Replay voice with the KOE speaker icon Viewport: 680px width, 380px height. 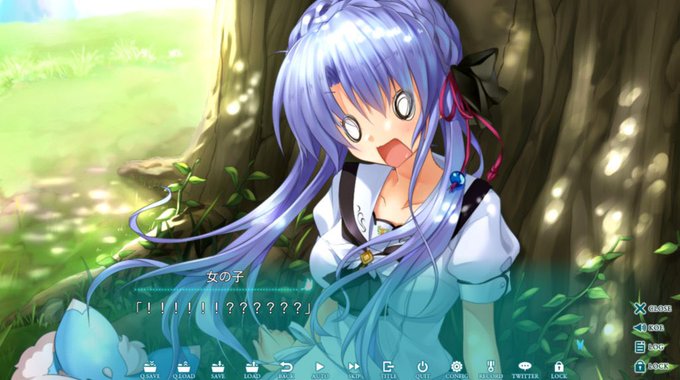pyautogui.click(x=649, y=328)
